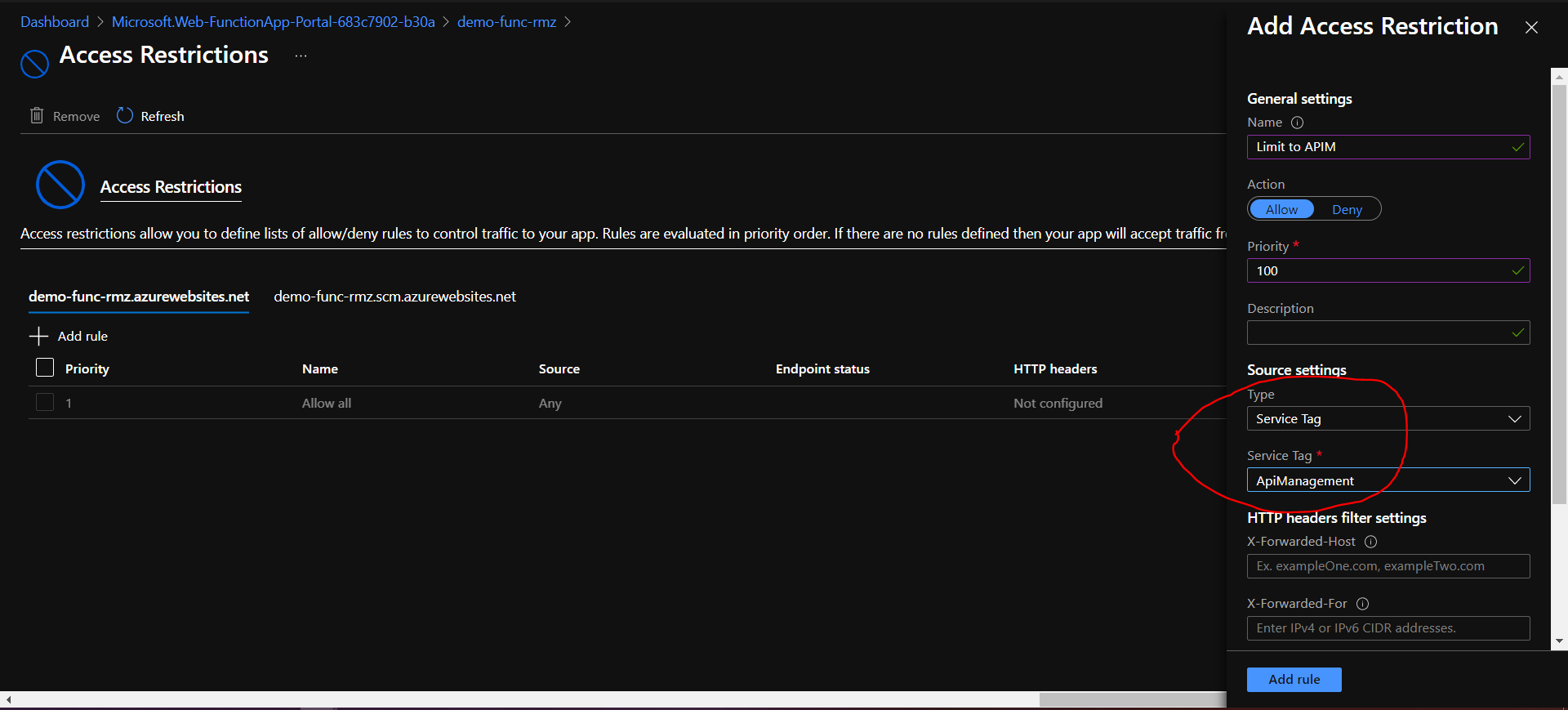The width and height of the screenshot is (1568, 710).
Task: Click the Not configured cell
Action: 1058,404
